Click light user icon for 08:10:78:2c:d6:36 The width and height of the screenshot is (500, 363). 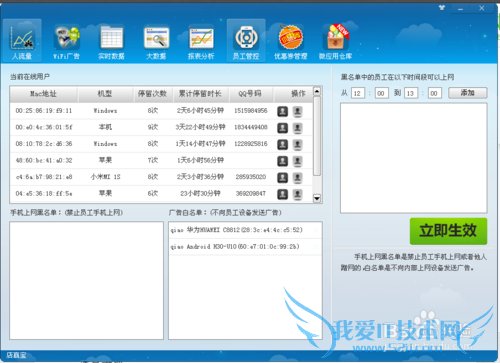tap(297, 144)
